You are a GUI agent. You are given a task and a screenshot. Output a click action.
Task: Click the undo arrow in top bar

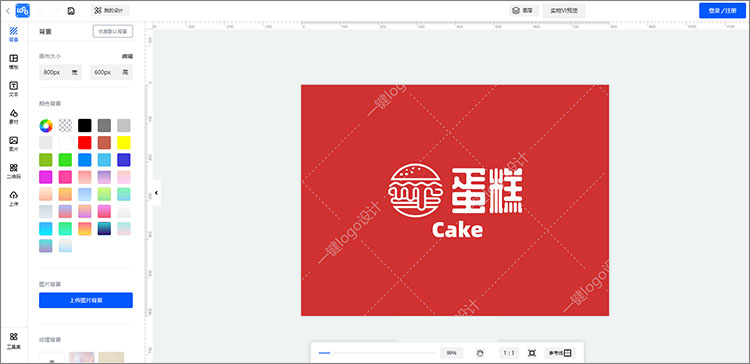coord(40,11)
